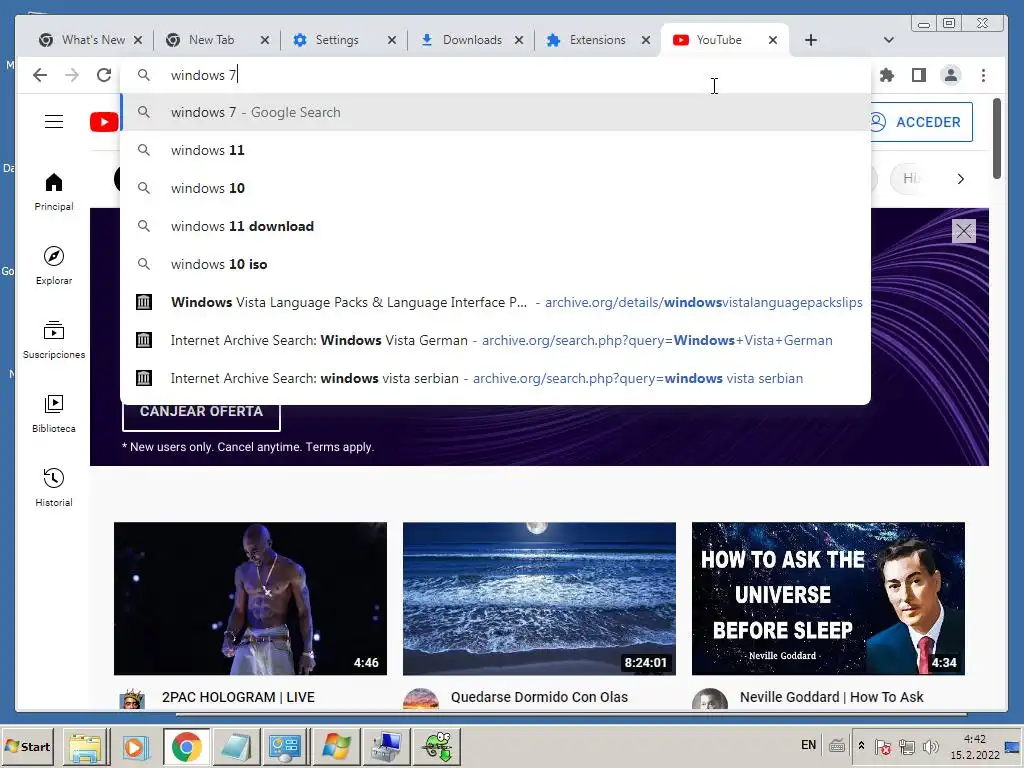The height and width of the screenshot is (768, 1024).
Task: Launch Windows Media Player from the taskbar
Action: coord(136,746)
